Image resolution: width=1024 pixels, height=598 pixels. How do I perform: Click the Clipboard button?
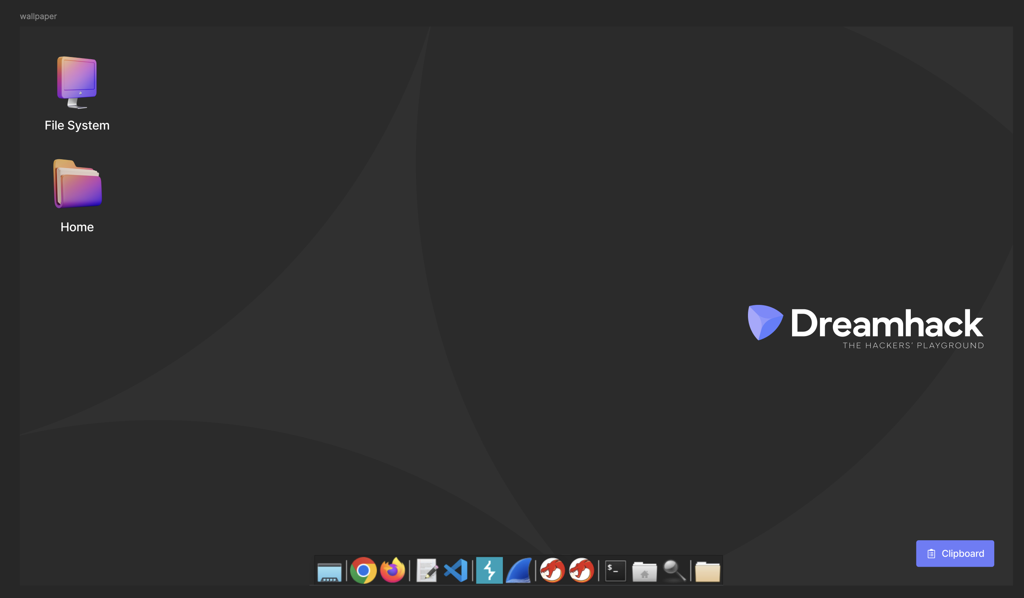955,554
